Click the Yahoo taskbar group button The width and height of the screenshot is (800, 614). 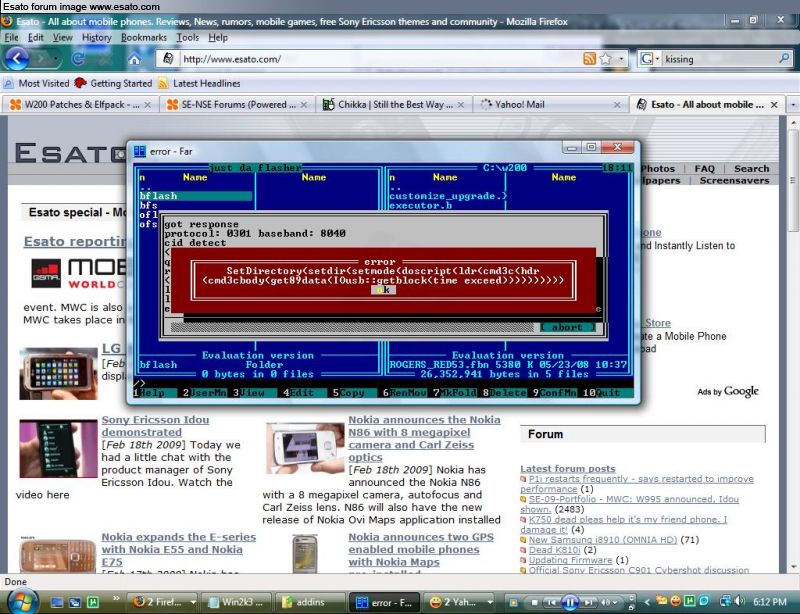(x=461, y=602)
